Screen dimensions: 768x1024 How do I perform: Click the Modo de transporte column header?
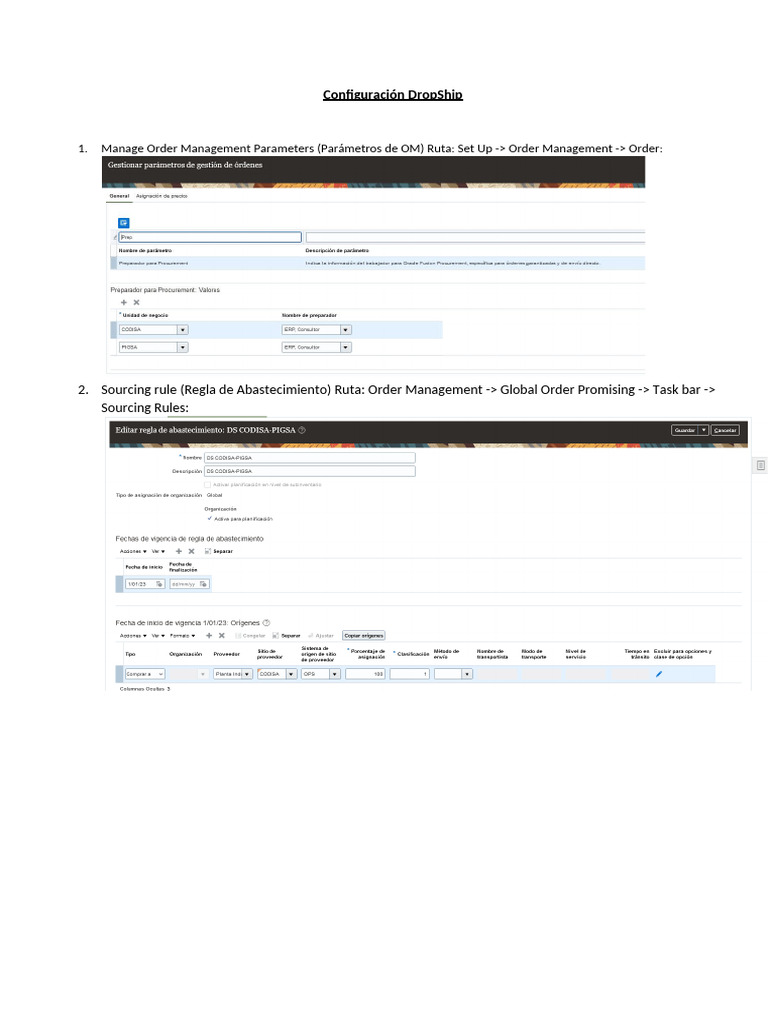pos(534,654)
